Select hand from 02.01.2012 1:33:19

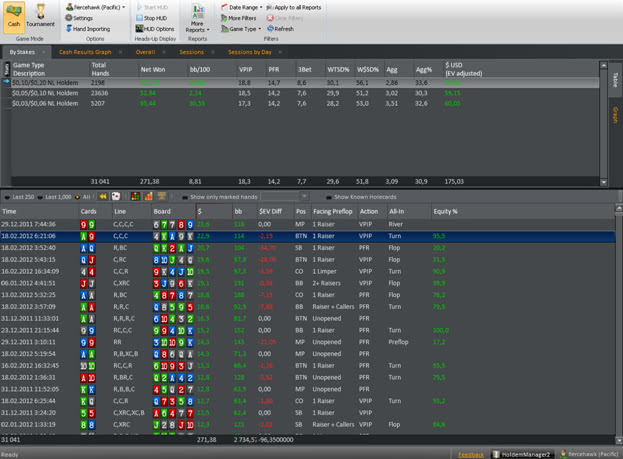[x=308, y=424]
